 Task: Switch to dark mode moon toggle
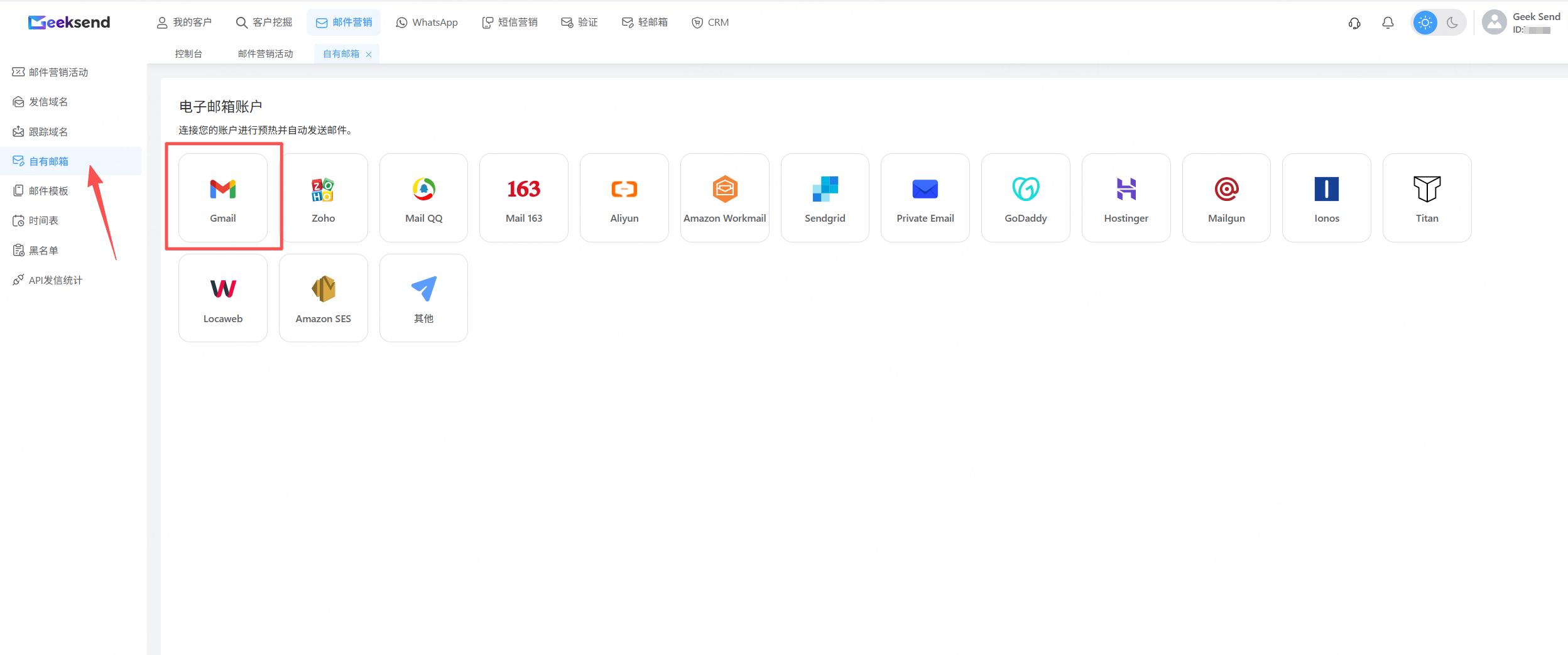pos(1452,23)
